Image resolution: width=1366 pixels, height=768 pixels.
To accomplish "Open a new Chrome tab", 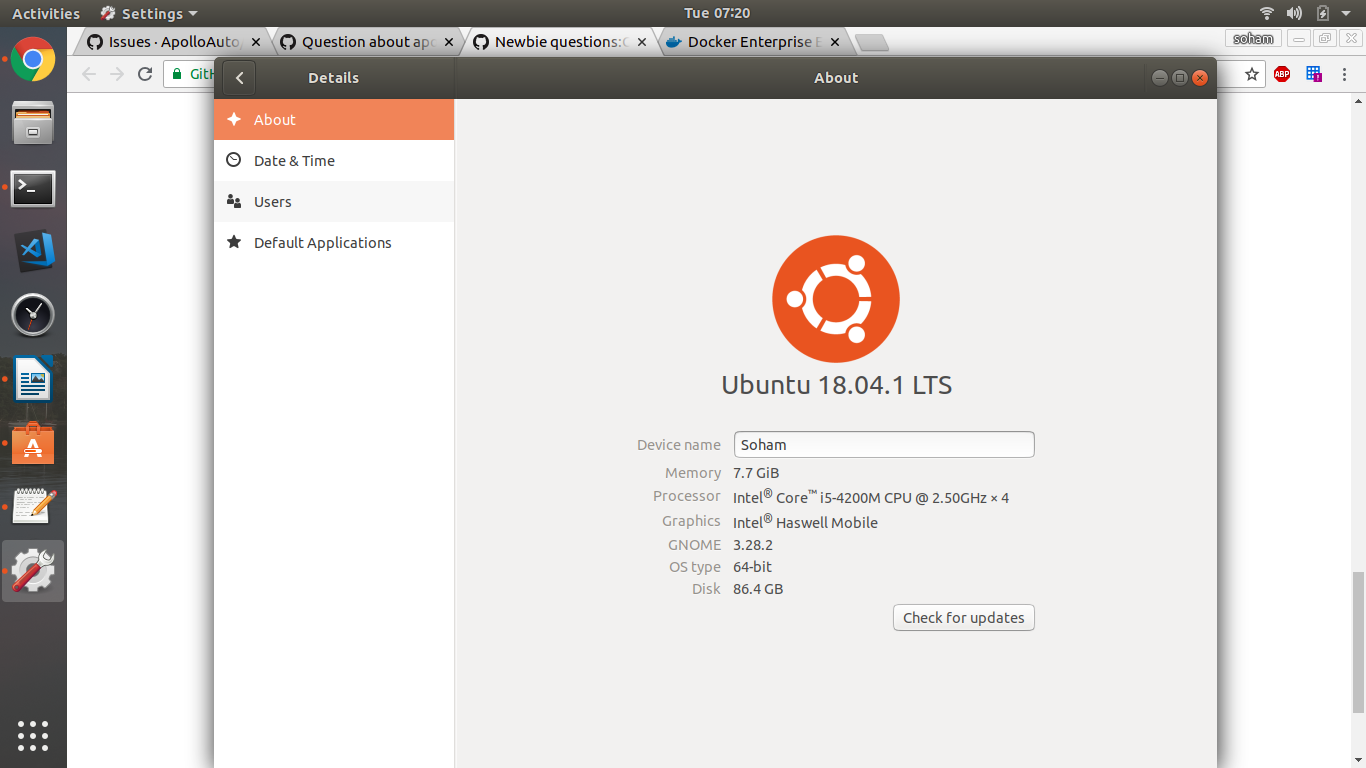I will coord(872,42).
